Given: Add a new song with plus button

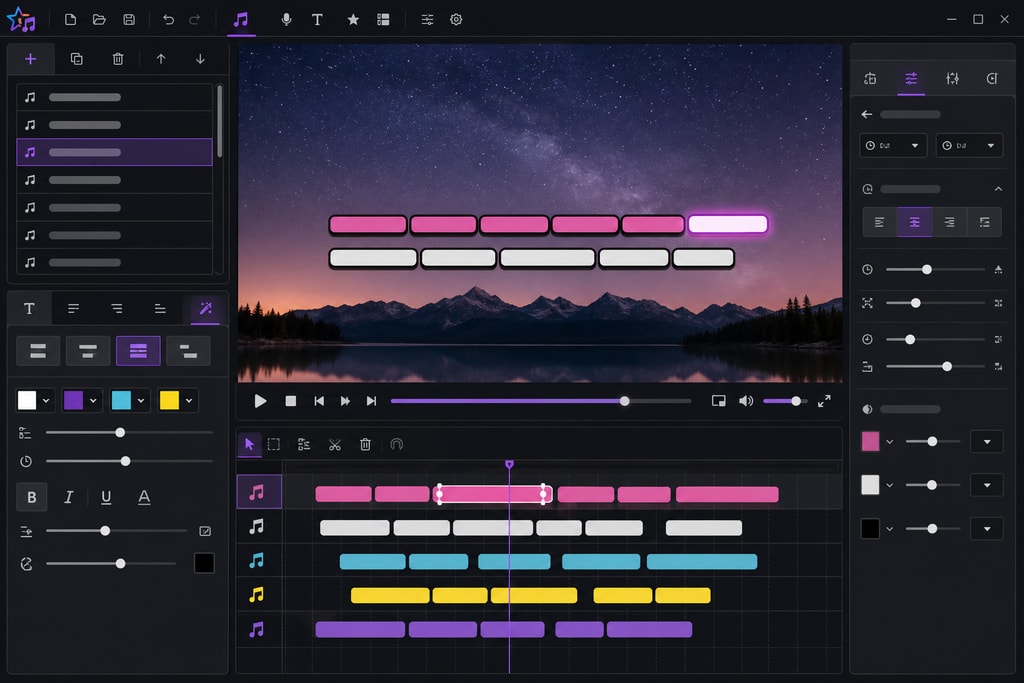Looking at the screenshot, I should pos(30,59).
